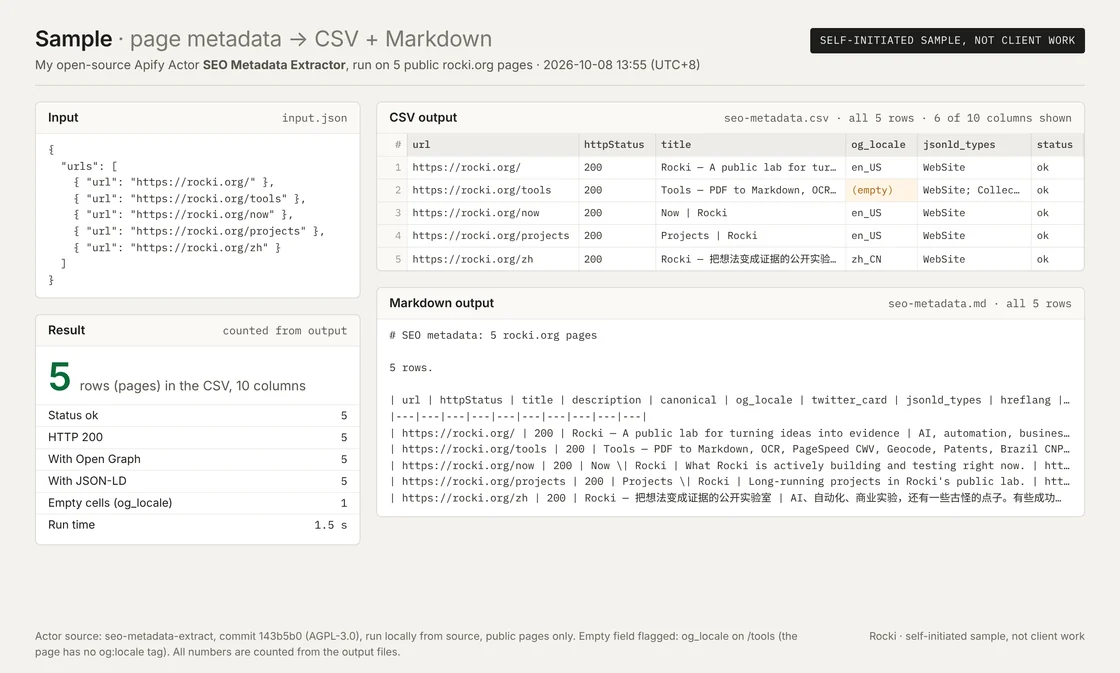Viewport: 1120px width, 673px height.
Task: Select the https://rocki.org/projects cell in CSV table
Action: point(493,236)
